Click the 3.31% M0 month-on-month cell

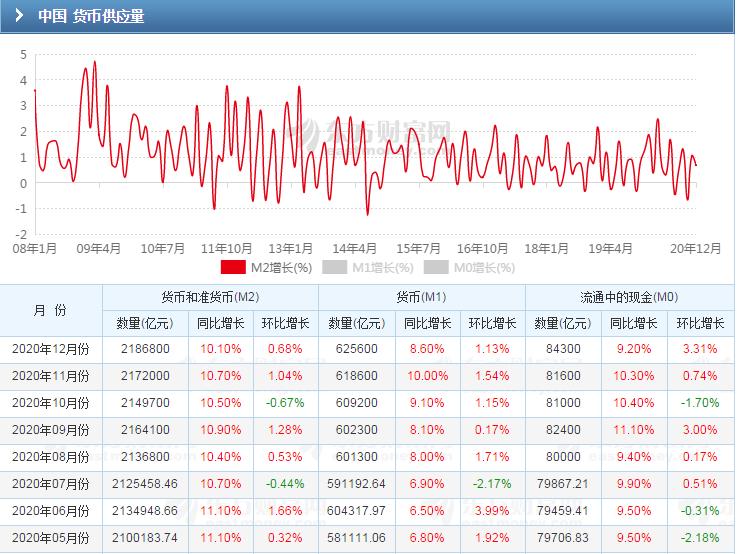pyautogui.click(x=700, y=349)
